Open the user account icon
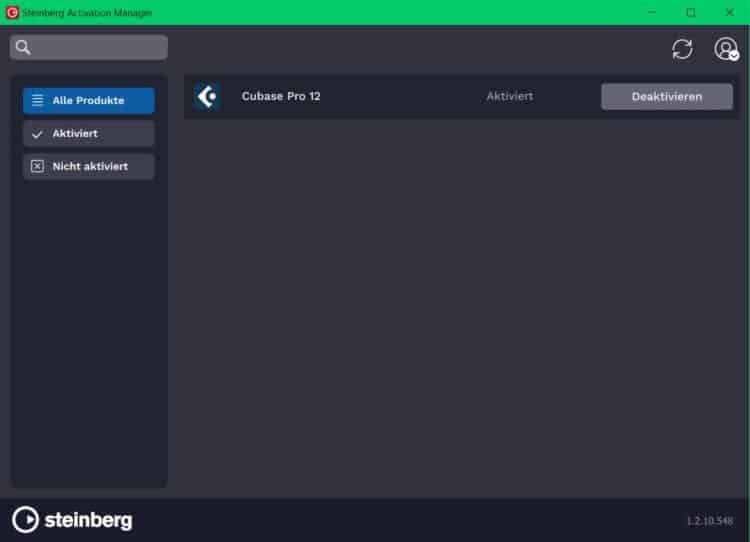The height and width of the screenshot is (542, 750). click(726, 49)
